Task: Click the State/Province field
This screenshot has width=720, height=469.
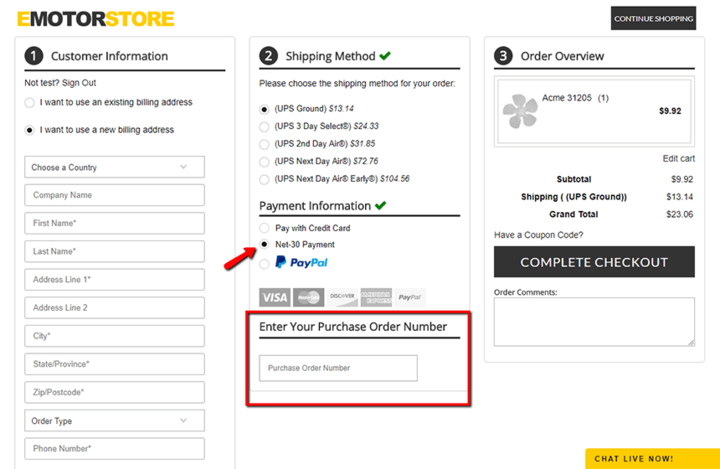Action: 114,364
